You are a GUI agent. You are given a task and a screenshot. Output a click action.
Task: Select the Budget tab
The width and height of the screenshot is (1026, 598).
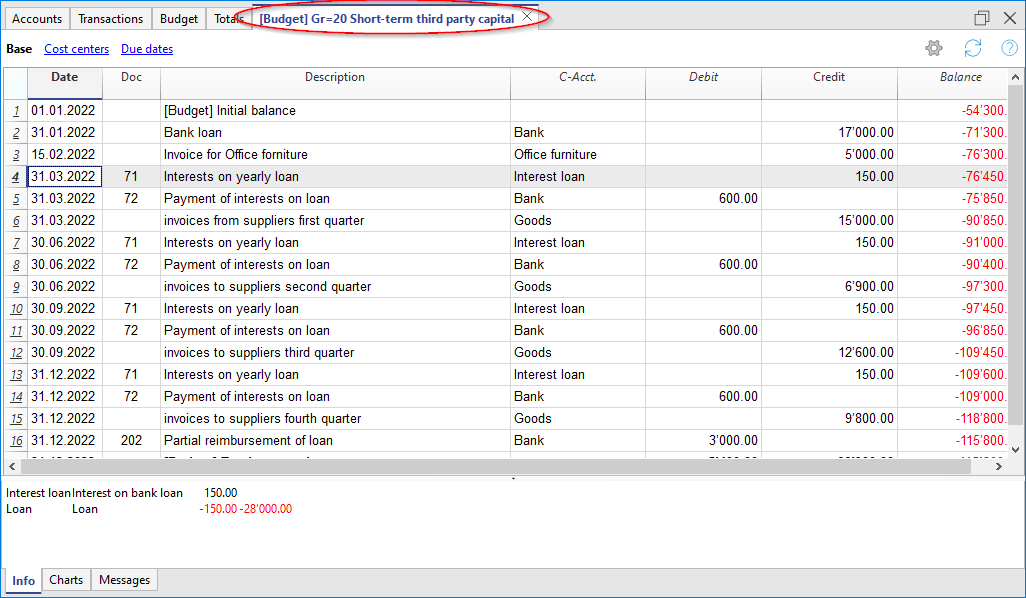pos(179,19)
